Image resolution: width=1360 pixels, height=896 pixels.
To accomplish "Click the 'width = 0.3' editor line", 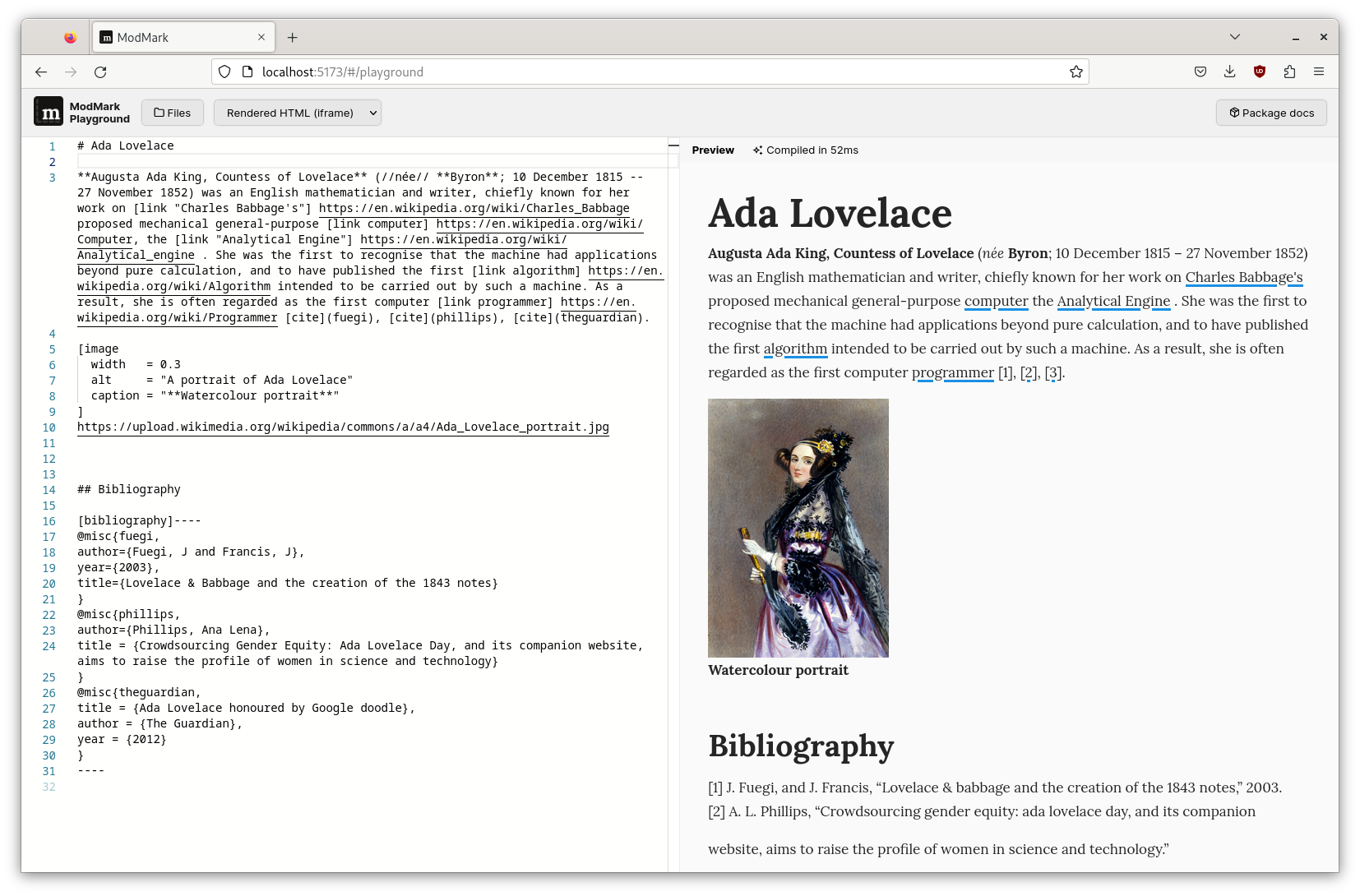I will pyautogui.click(x=136, y=364).
